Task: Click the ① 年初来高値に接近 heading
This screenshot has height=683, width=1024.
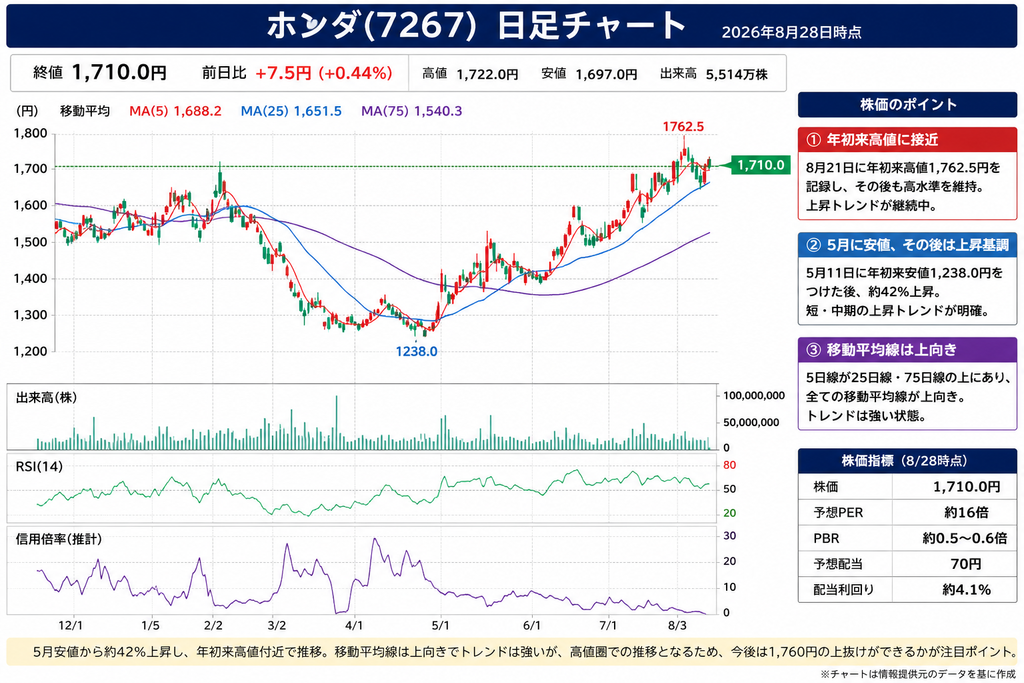Action: pyautogui.click(x=907, y=140)
